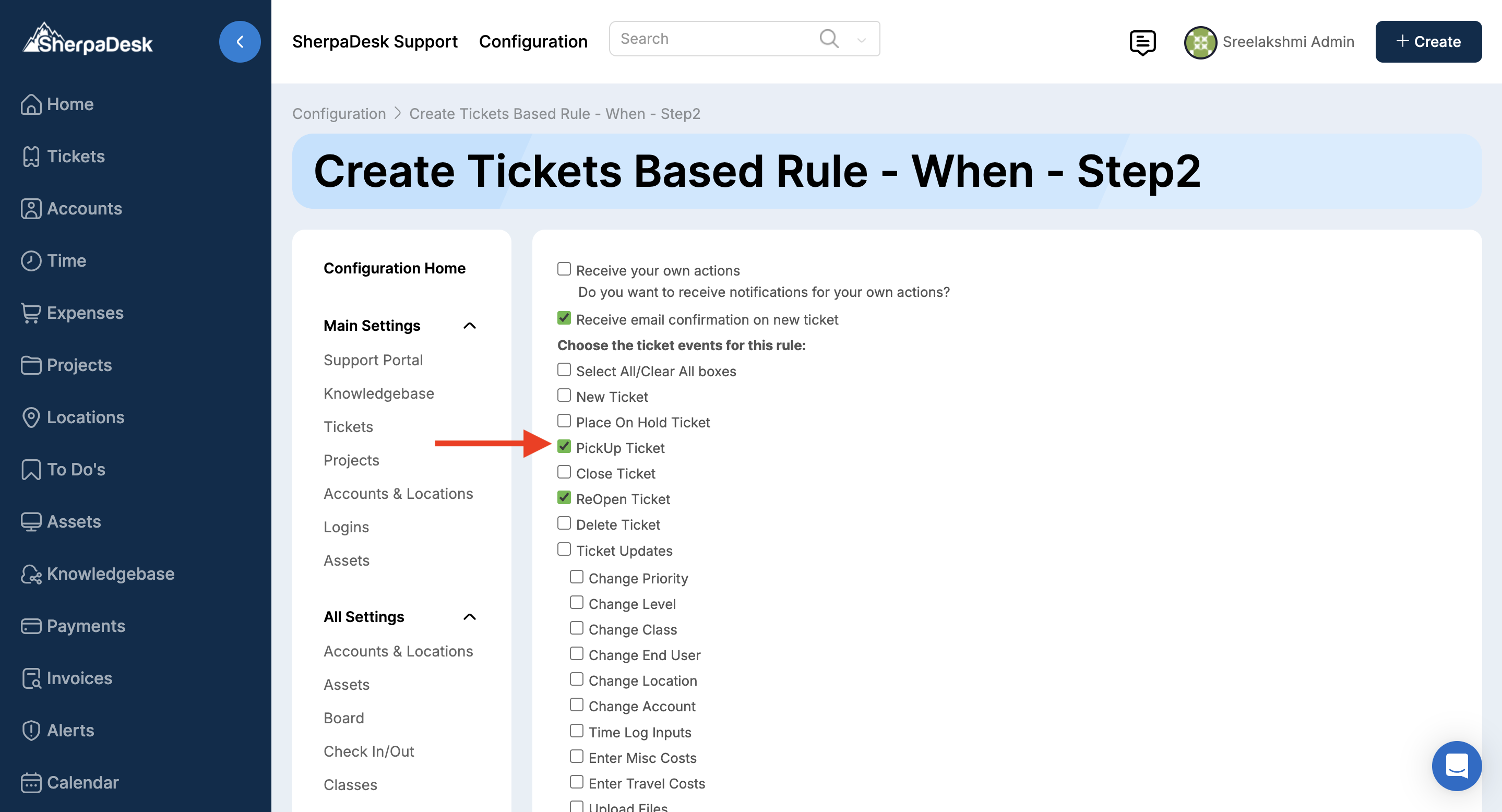Click the Create button
The width and height of the screenshot is (1502, 812).
1428,42
